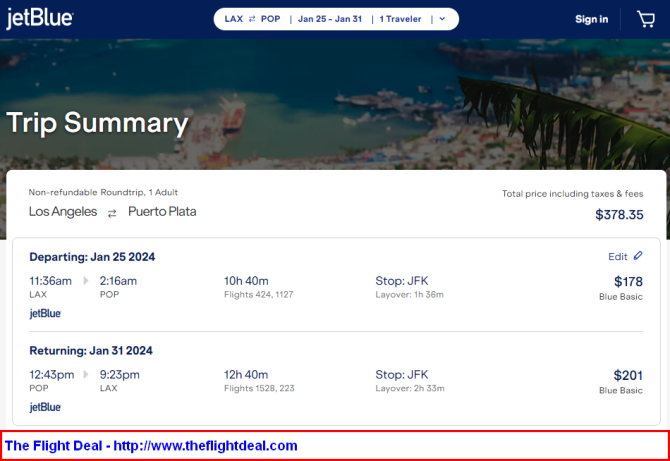Click Blue Basic under the $201 fare
Screen dimensions: 670x461
(621, 390)
